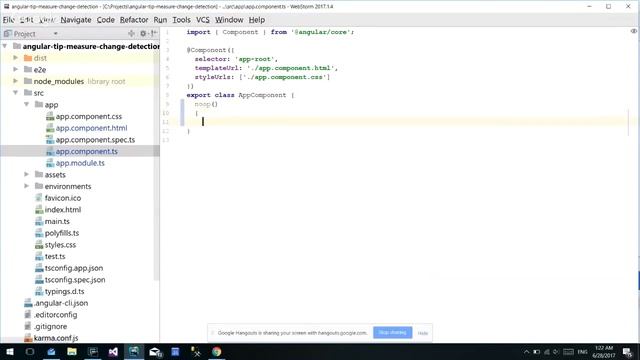
Task: Click the favicon.ico file icon
Action: pyautogui.click(x=39, y=198)
